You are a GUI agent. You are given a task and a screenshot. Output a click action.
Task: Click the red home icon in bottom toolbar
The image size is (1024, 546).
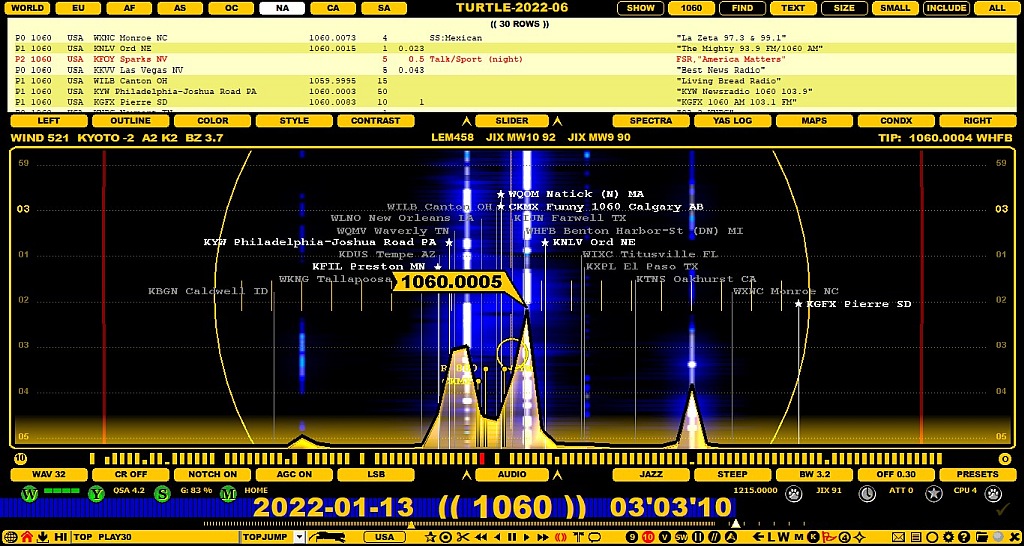27,537
